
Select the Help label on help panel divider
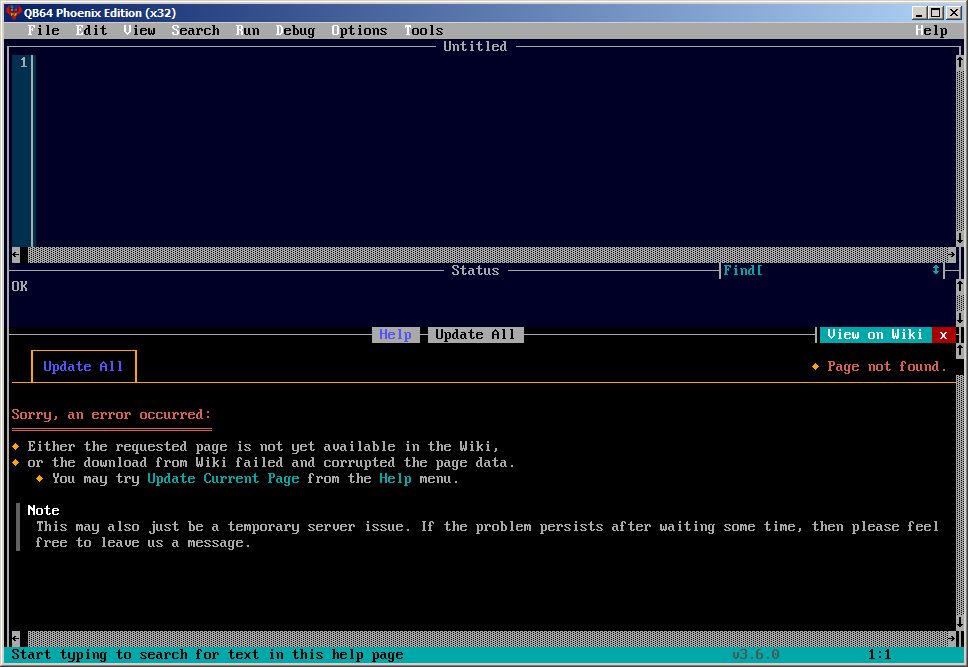[395, 335]
